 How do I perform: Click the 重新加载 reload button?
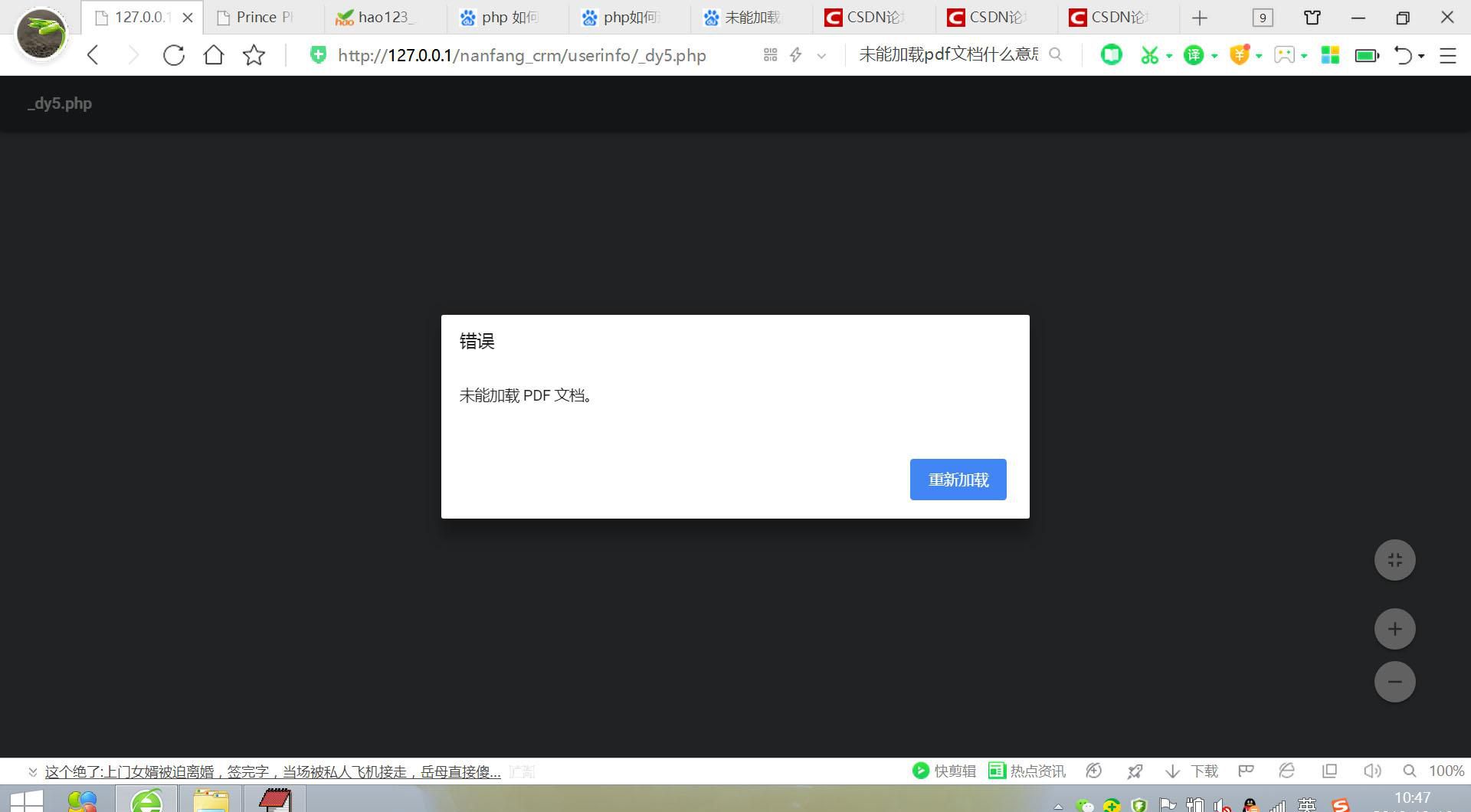[x=958, y=479]
